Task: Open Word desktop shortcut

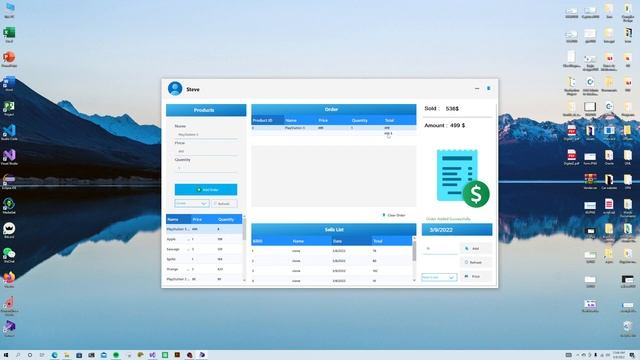Action: tap(9, 84)
